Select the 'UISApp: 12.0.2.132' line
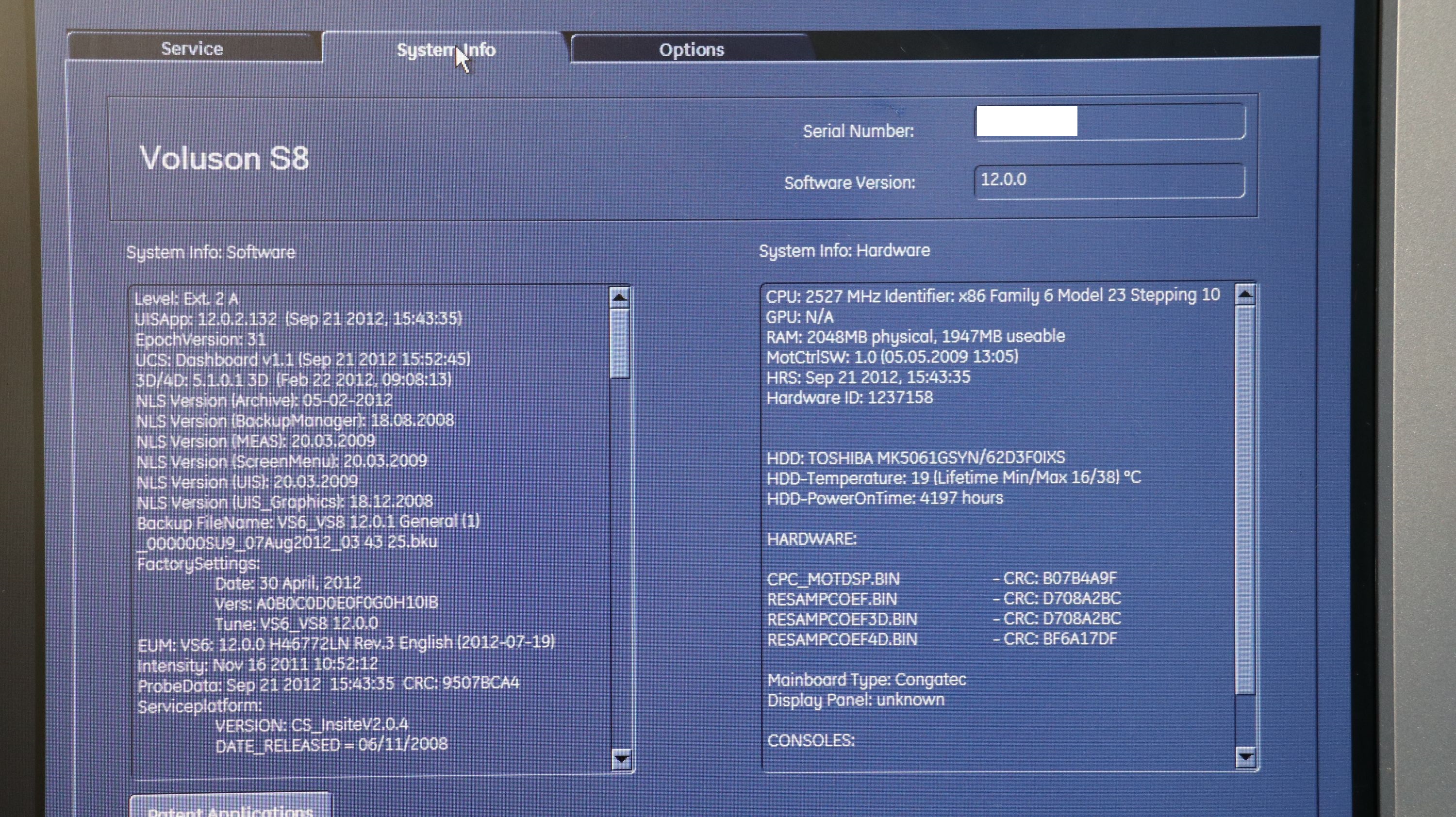This screenshot has height=817, width=1456. coord(298,319)
